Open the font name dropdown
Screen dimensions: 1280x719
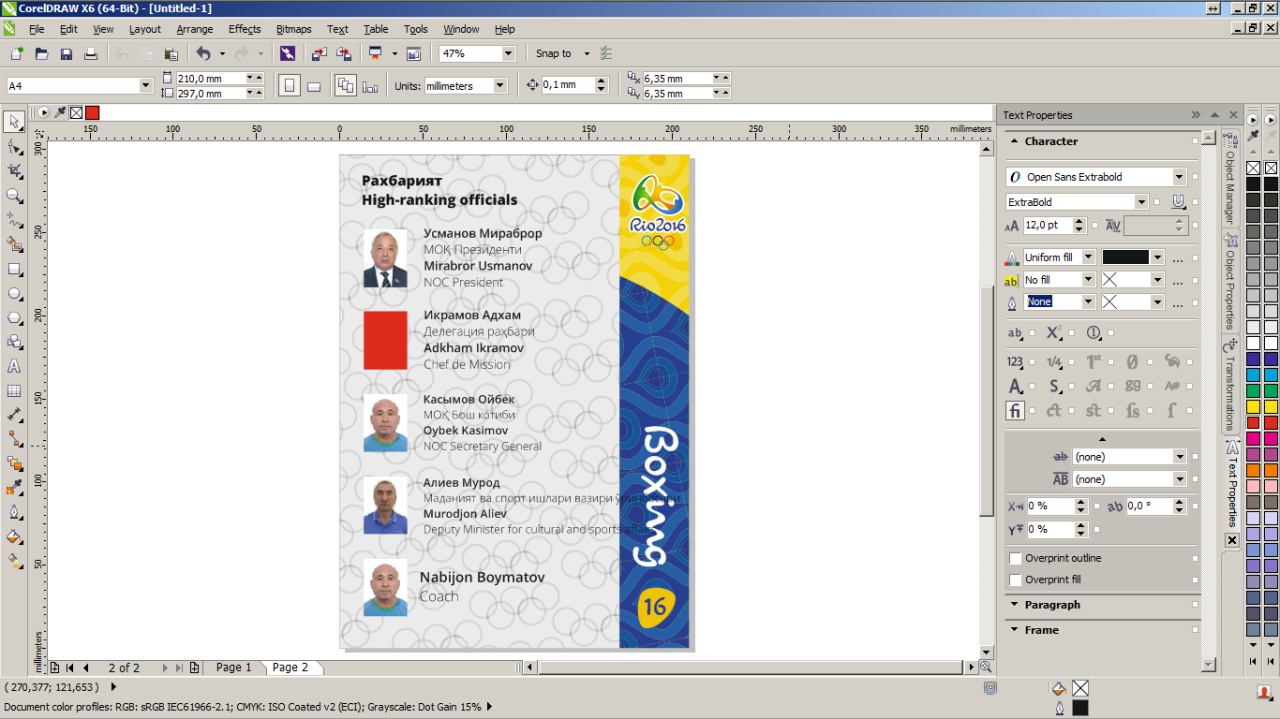(1179, 177)
